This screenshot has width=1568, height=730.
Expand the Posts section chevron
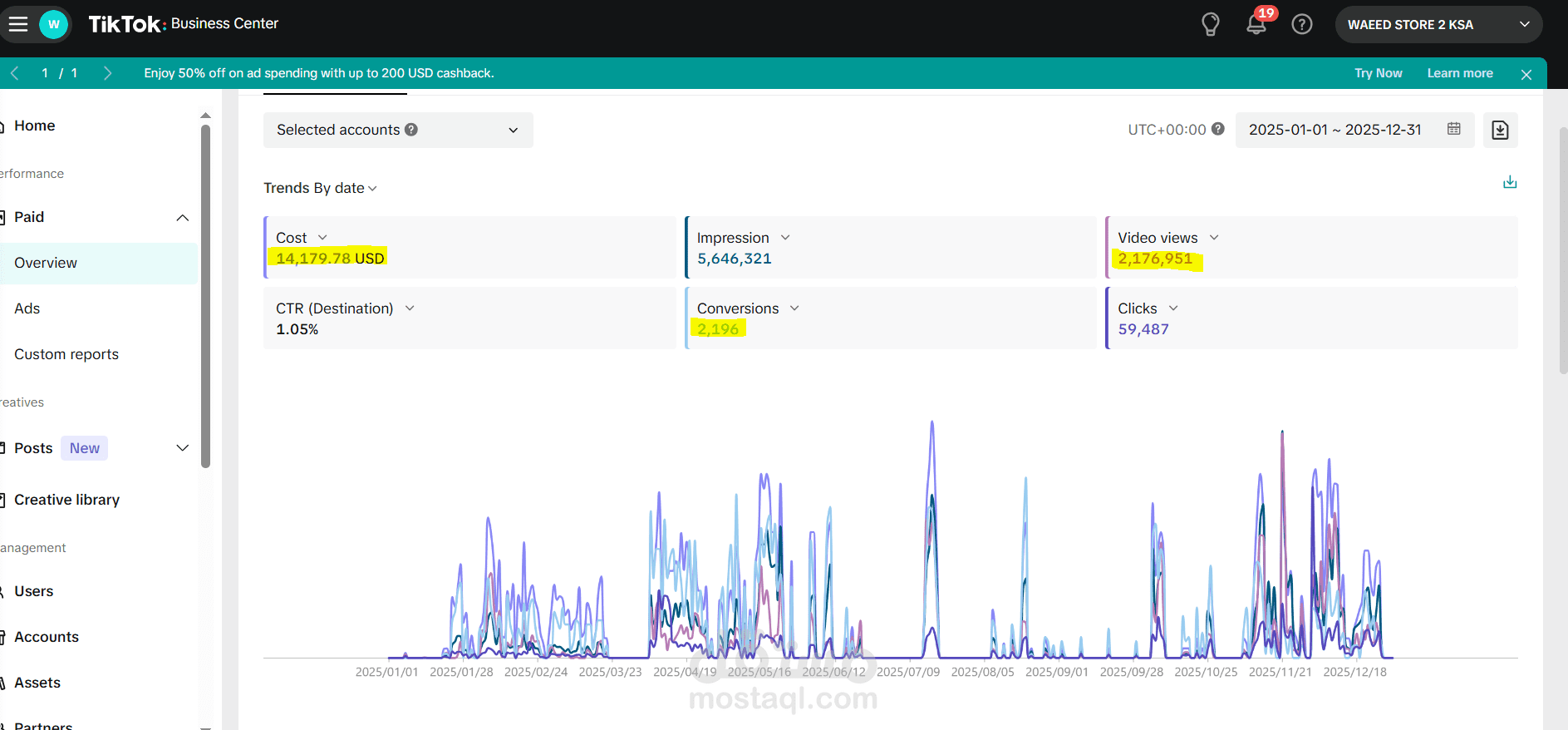tap(183, 448)
